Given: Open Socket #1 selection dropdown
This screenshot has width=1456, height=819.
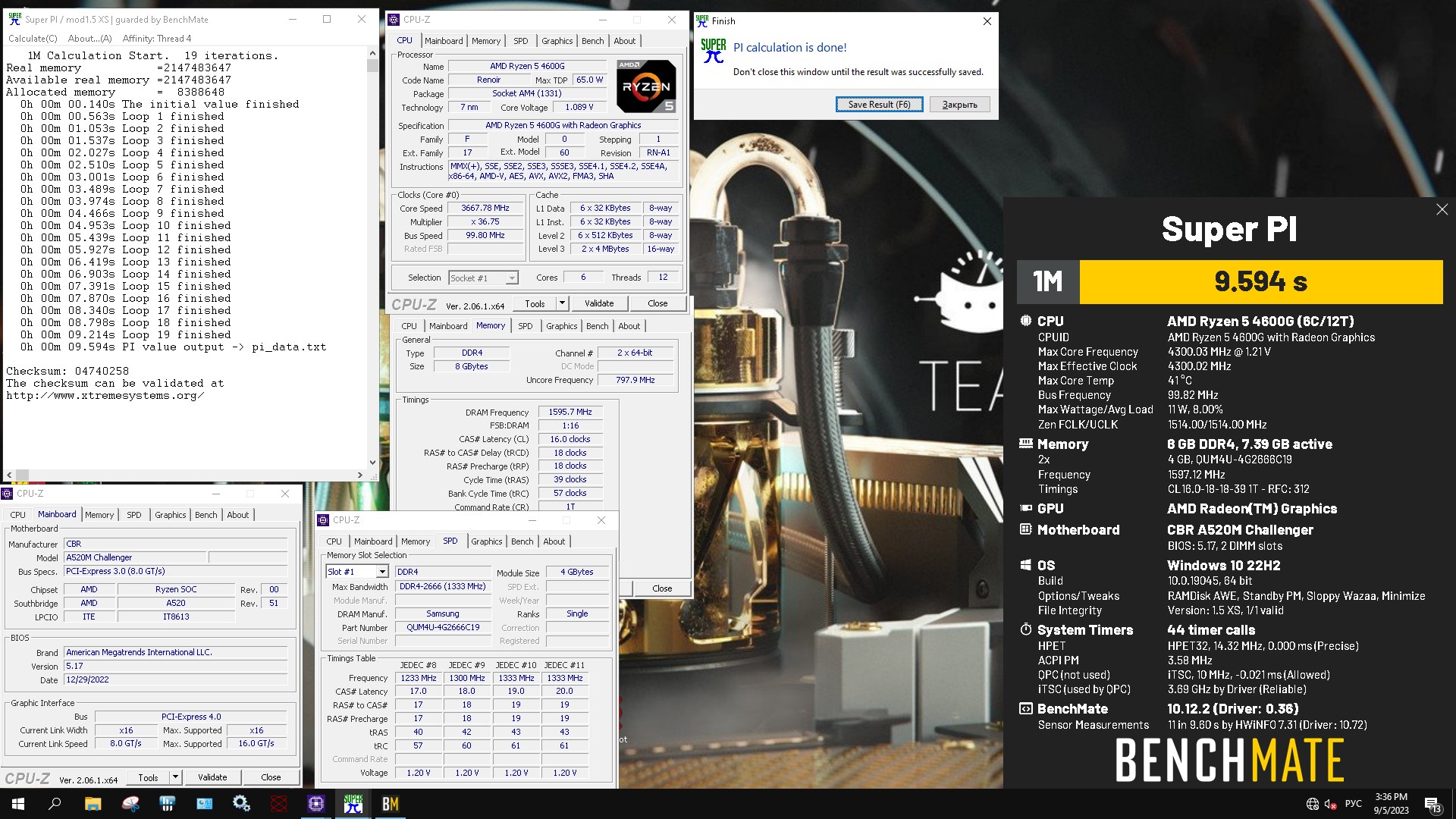Looking at the screenshot, I should (x=512, y=278).
